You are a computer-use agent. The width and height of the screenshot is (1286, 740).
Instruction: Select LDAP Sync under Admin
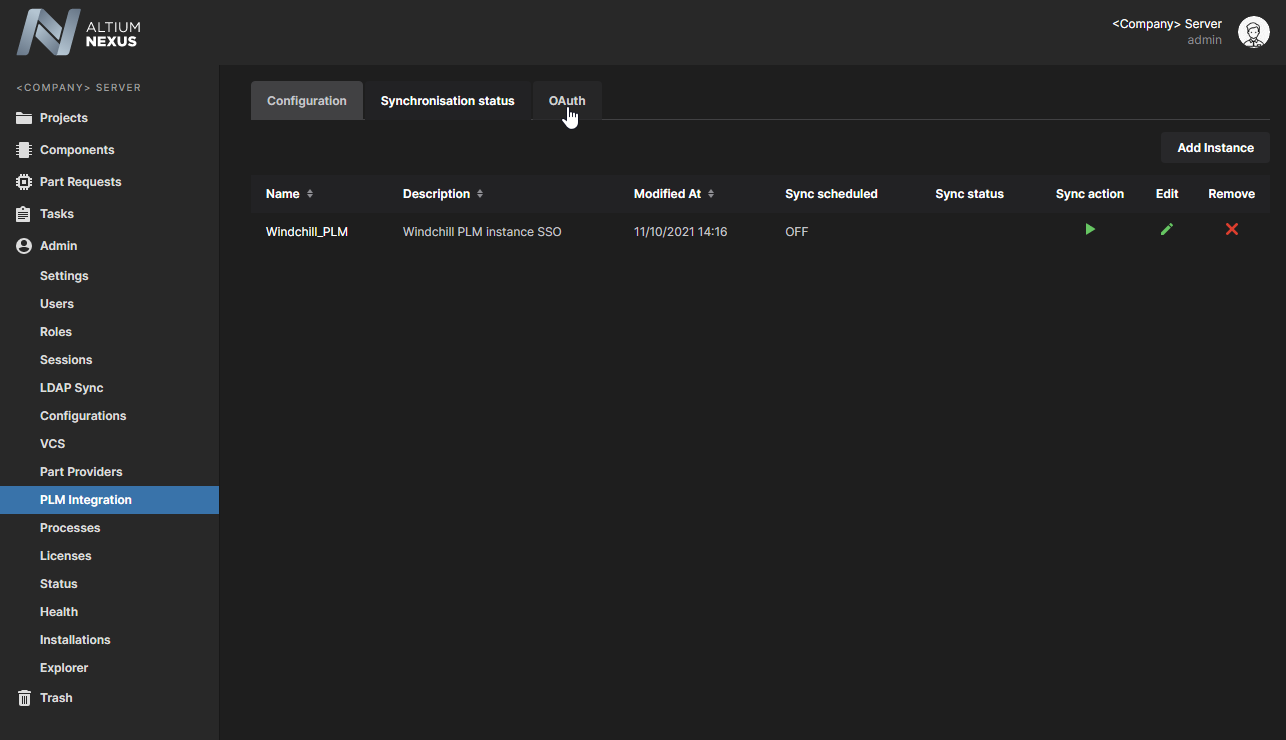point(71,388)
